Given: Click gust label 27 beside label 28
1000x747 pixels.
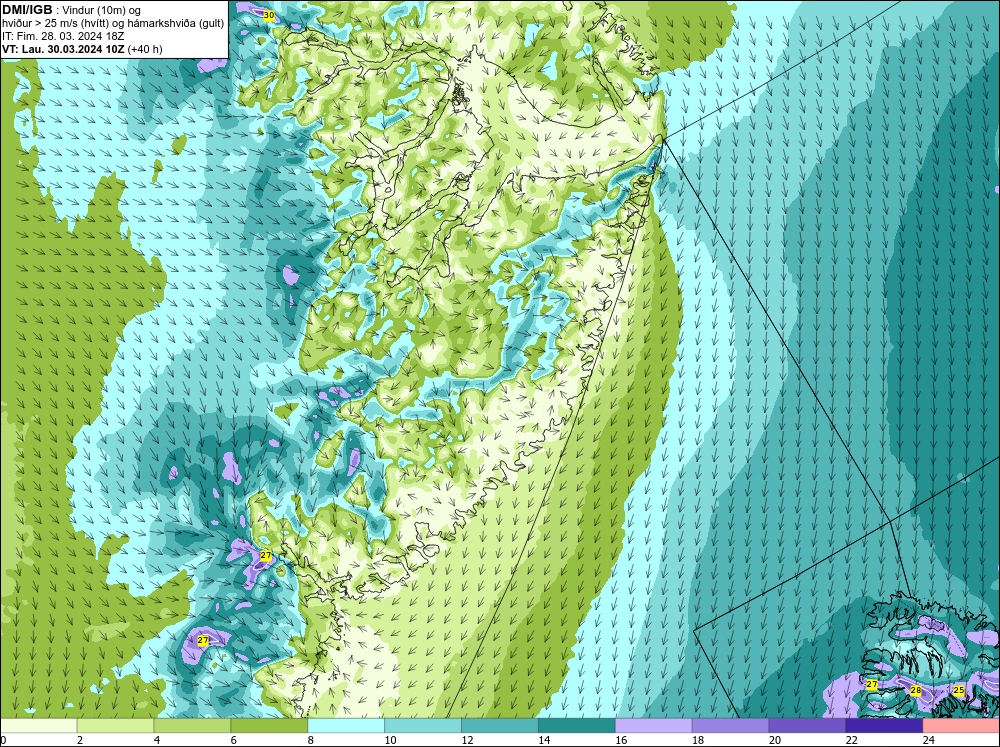Looking at the screenshot, I should [x=872, y=684].
